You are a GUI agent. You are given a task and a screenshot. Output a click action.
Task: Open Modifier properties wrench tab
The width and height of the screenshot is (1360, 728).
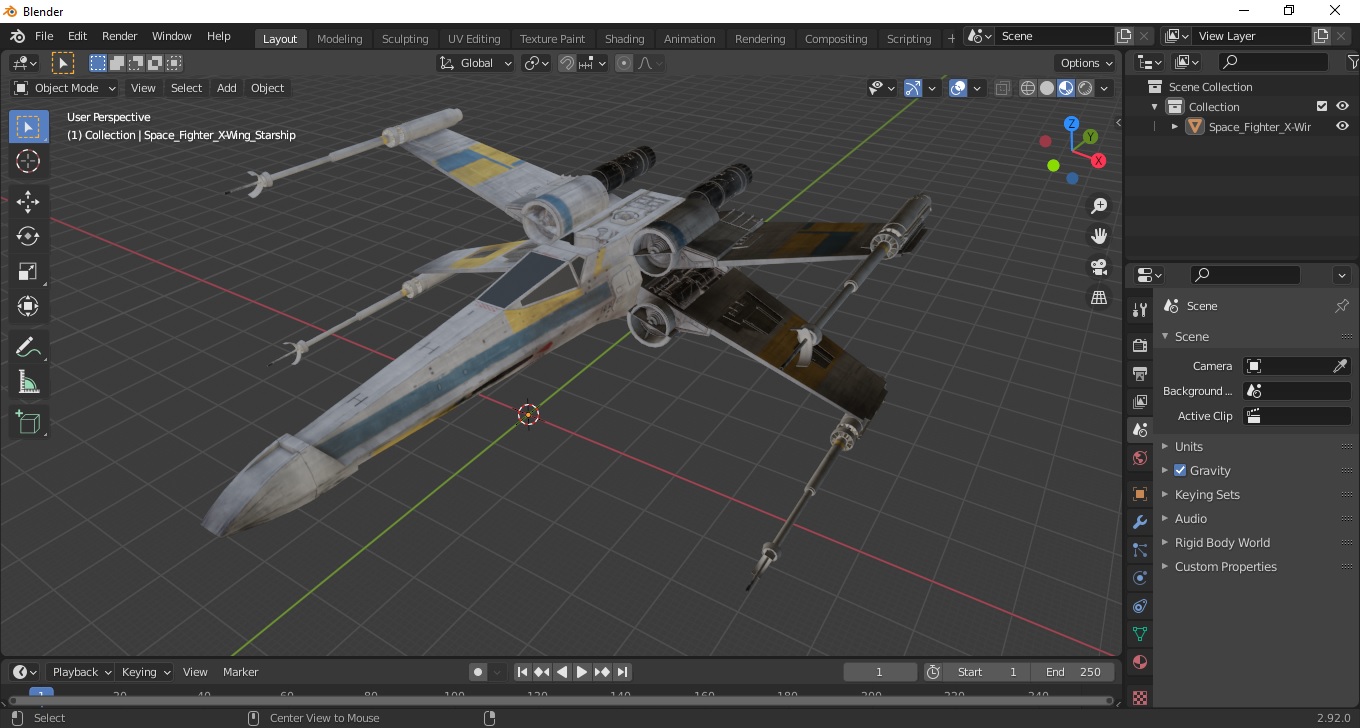(x=1139, y=522)
